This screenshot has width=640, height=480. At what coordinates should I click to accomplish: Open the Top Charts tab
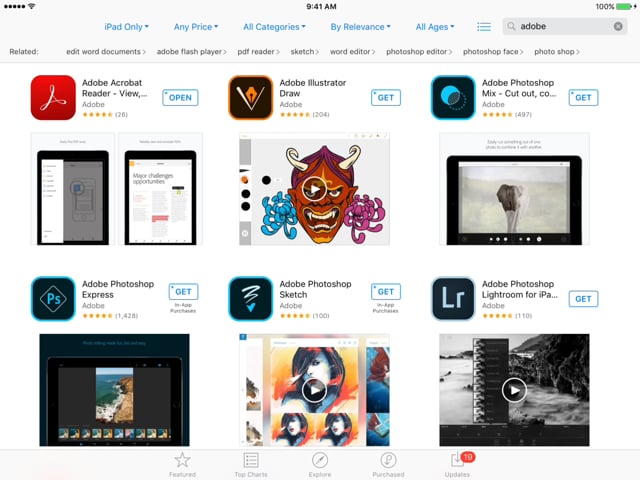251,465
